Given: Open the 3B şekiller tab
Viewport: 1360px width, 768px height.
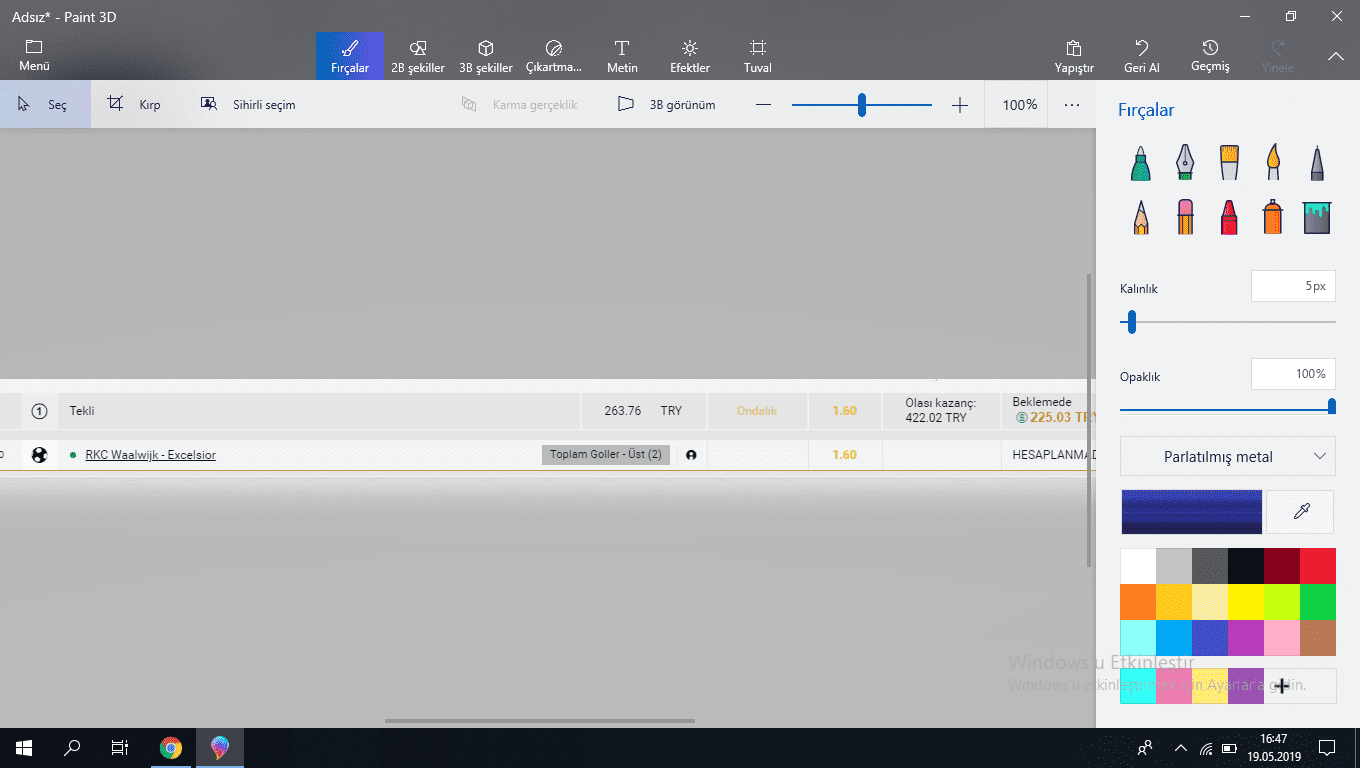Looking at the screenshot, I should point(486,56).
